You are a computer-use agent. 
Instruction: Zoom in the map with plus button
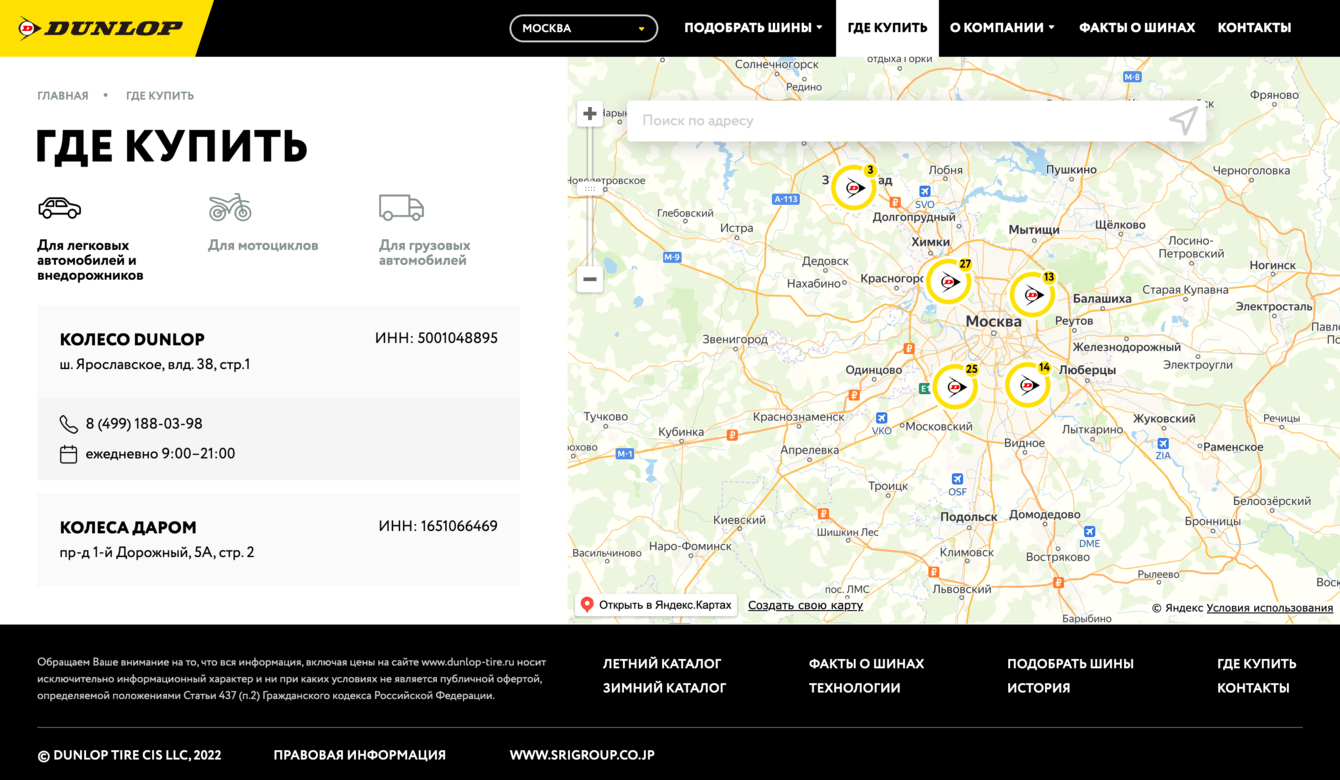coord(590,114)
